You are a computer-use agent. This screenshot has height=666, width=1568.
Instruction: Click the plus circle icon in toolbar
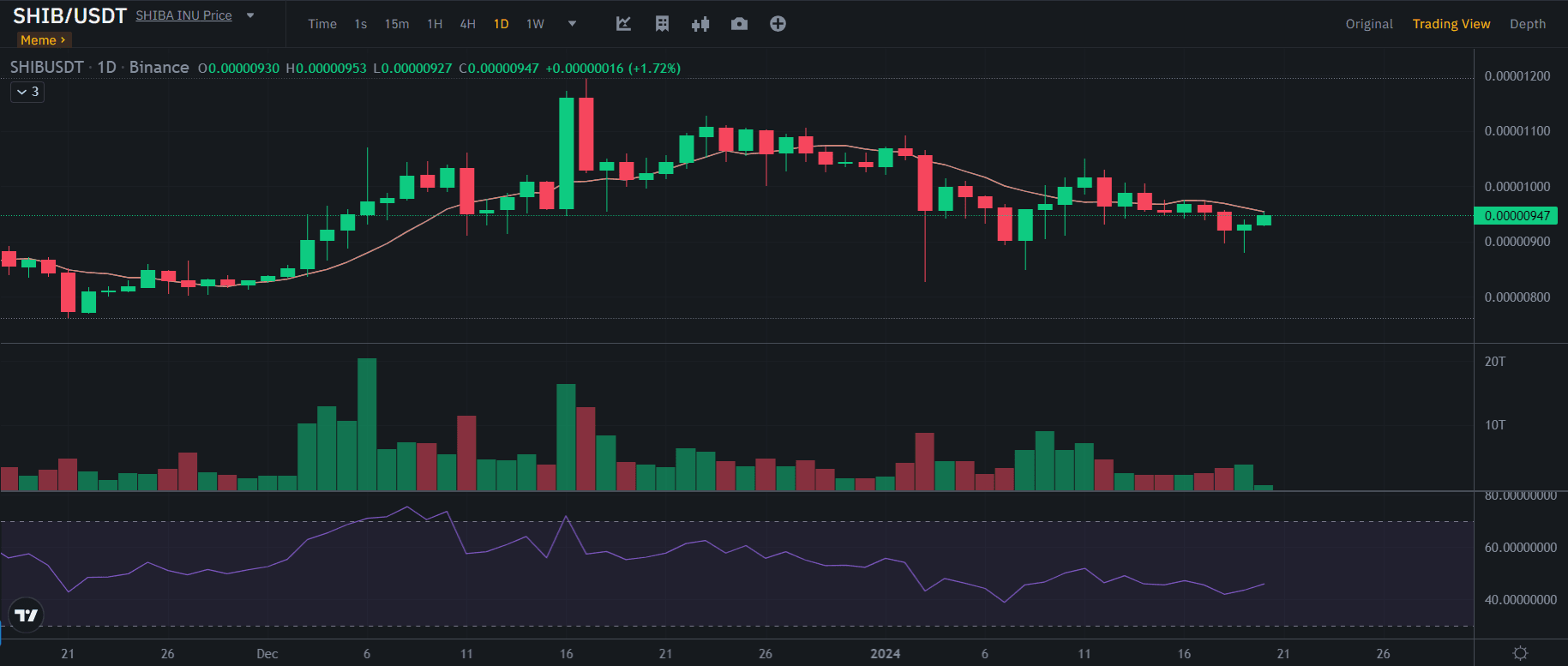click(778, 24)
